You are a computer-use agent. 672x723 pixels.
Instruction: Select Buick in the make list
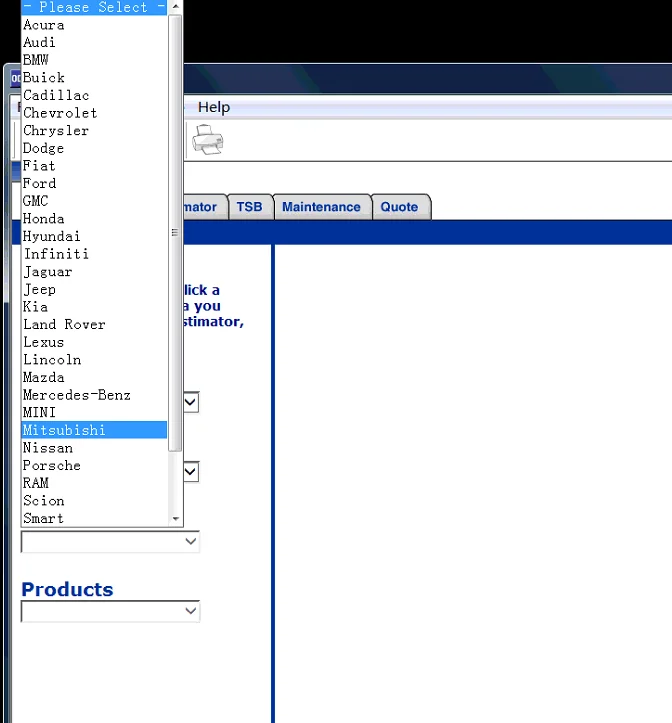pos(94,77)
